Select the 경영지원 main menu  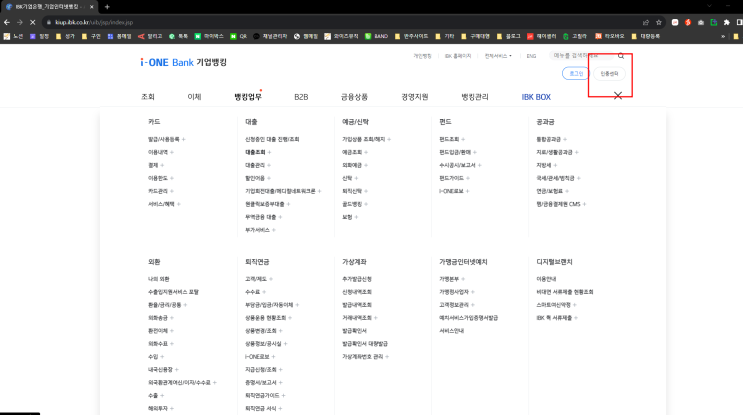pyautogui.click(x=415, y=97)
